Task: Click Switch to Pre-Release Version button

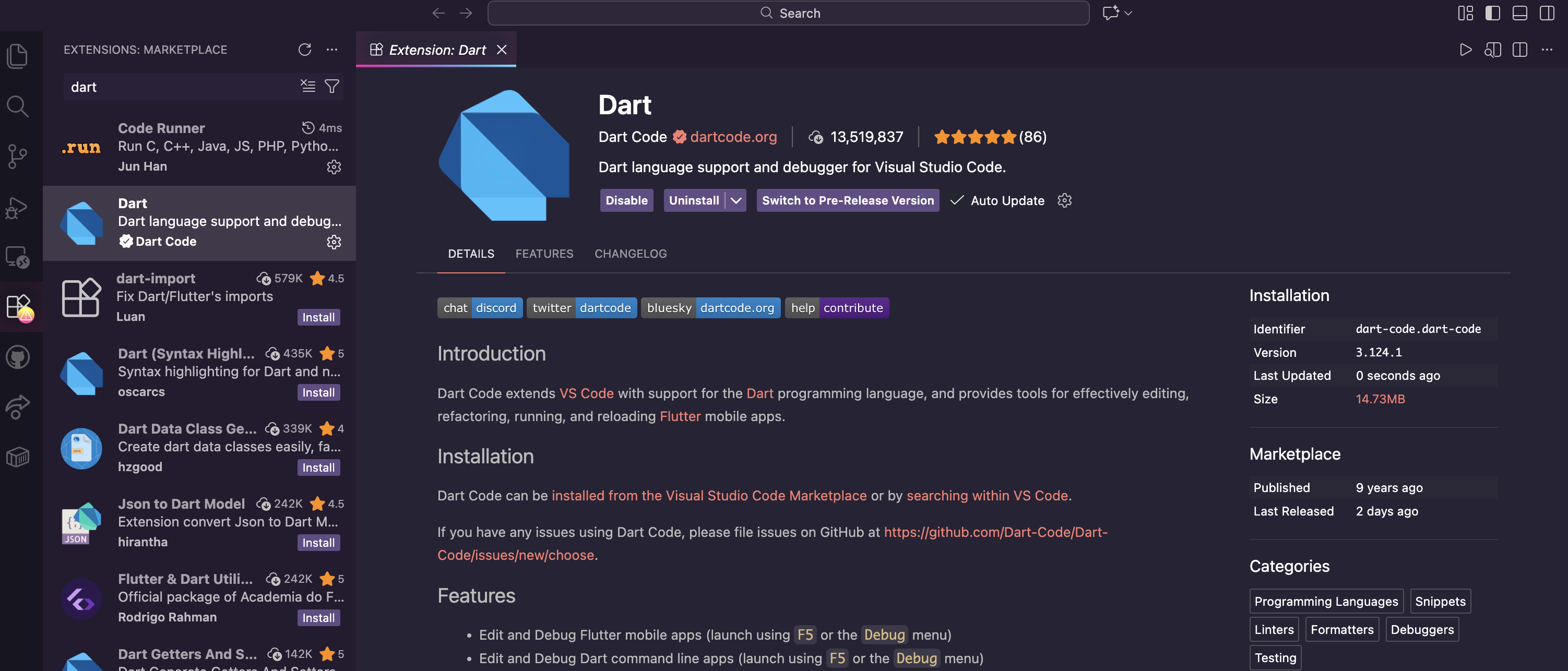Action: click(847, 200)
